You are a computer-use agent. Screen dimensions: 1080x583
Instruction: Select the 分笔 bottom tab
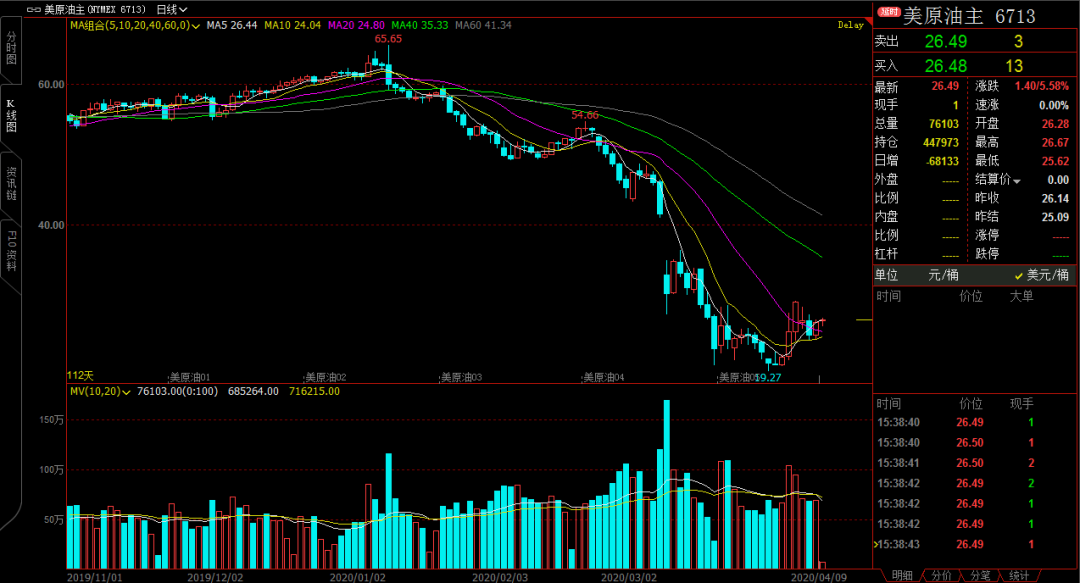[981, 575]
